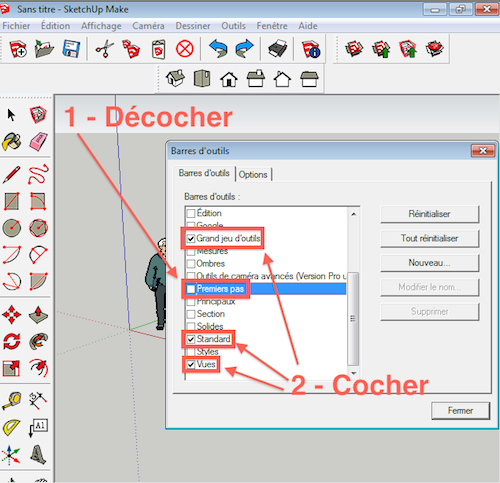Viewport: 500px width, 483px height.
Task: Select the Top view icon
Action: (202, 78)
